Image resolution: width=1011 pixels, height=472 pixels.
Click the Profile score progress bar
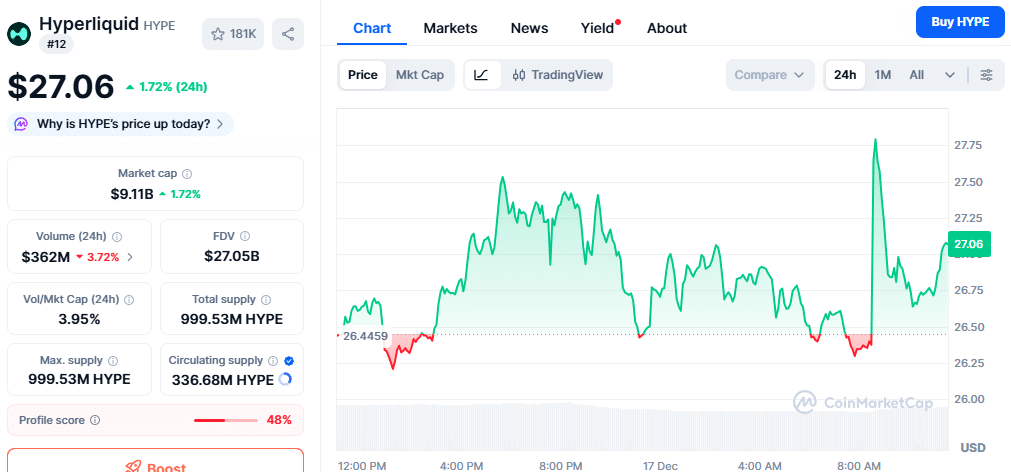pyautogui.click(x=226, y=420)
